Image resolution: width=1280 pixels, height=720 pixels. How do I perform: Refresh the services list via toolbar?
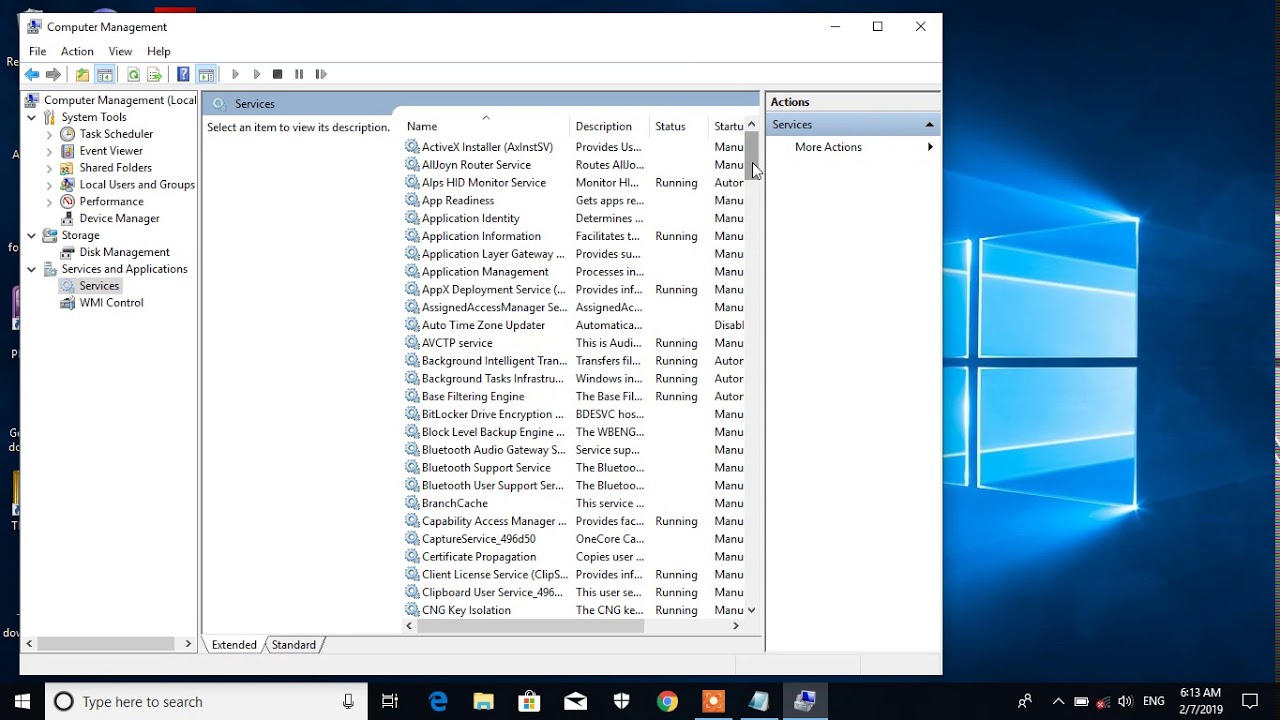tap(133, 74)
